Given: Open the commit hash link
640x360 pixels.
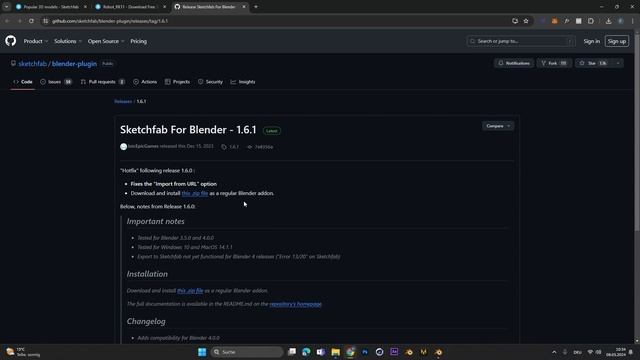Looking at the screenshot, I should click(x=260, y=147).
